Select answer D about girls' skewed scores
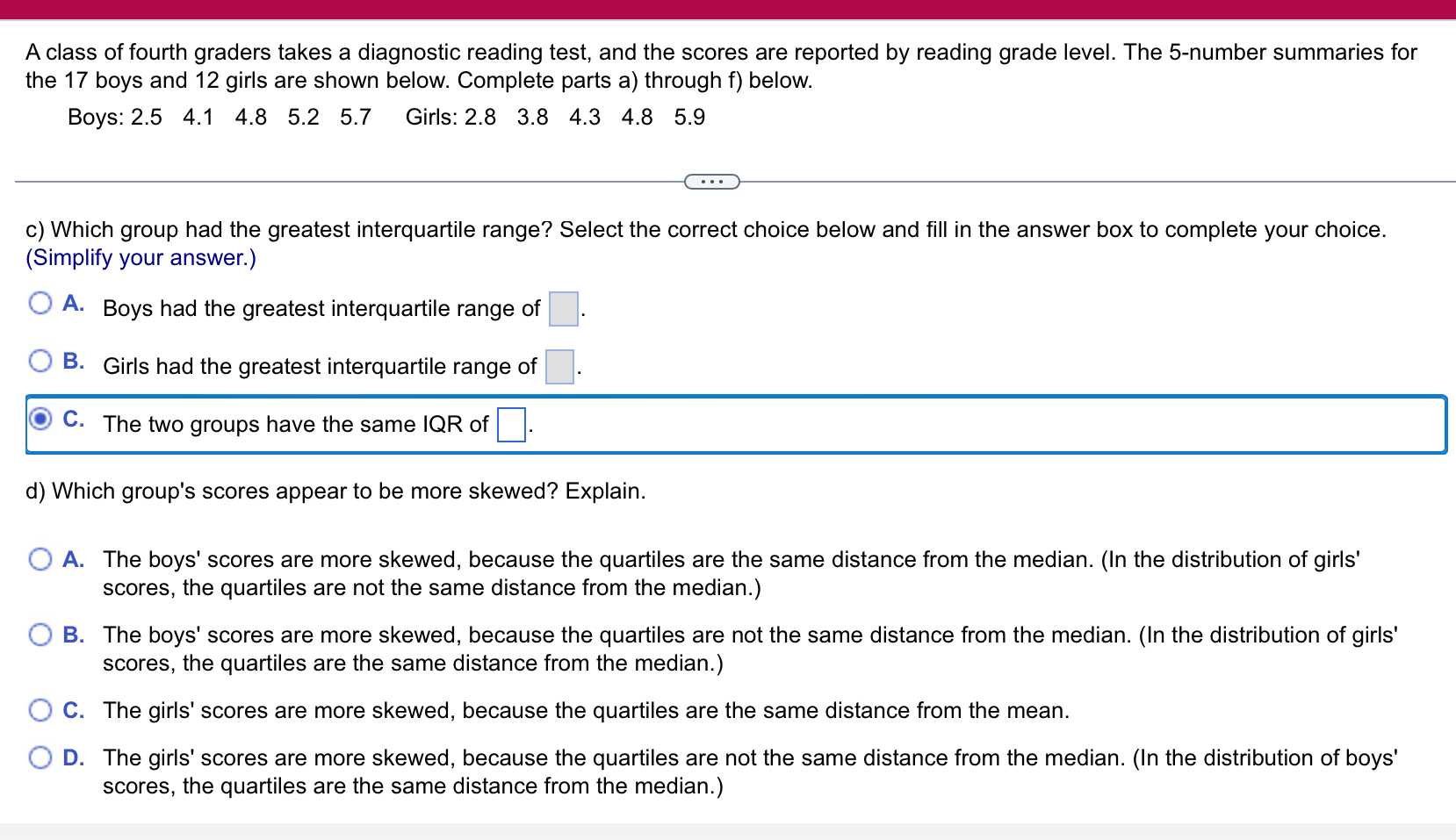This screenshot has width=1456, height=840. (40, 757)
